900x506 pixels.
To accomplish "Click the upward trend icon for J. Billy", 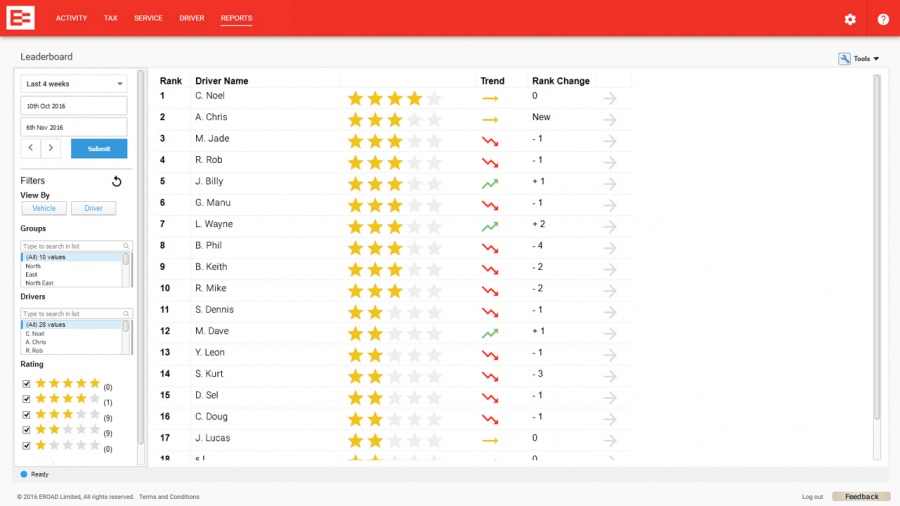I will [490, 184].
